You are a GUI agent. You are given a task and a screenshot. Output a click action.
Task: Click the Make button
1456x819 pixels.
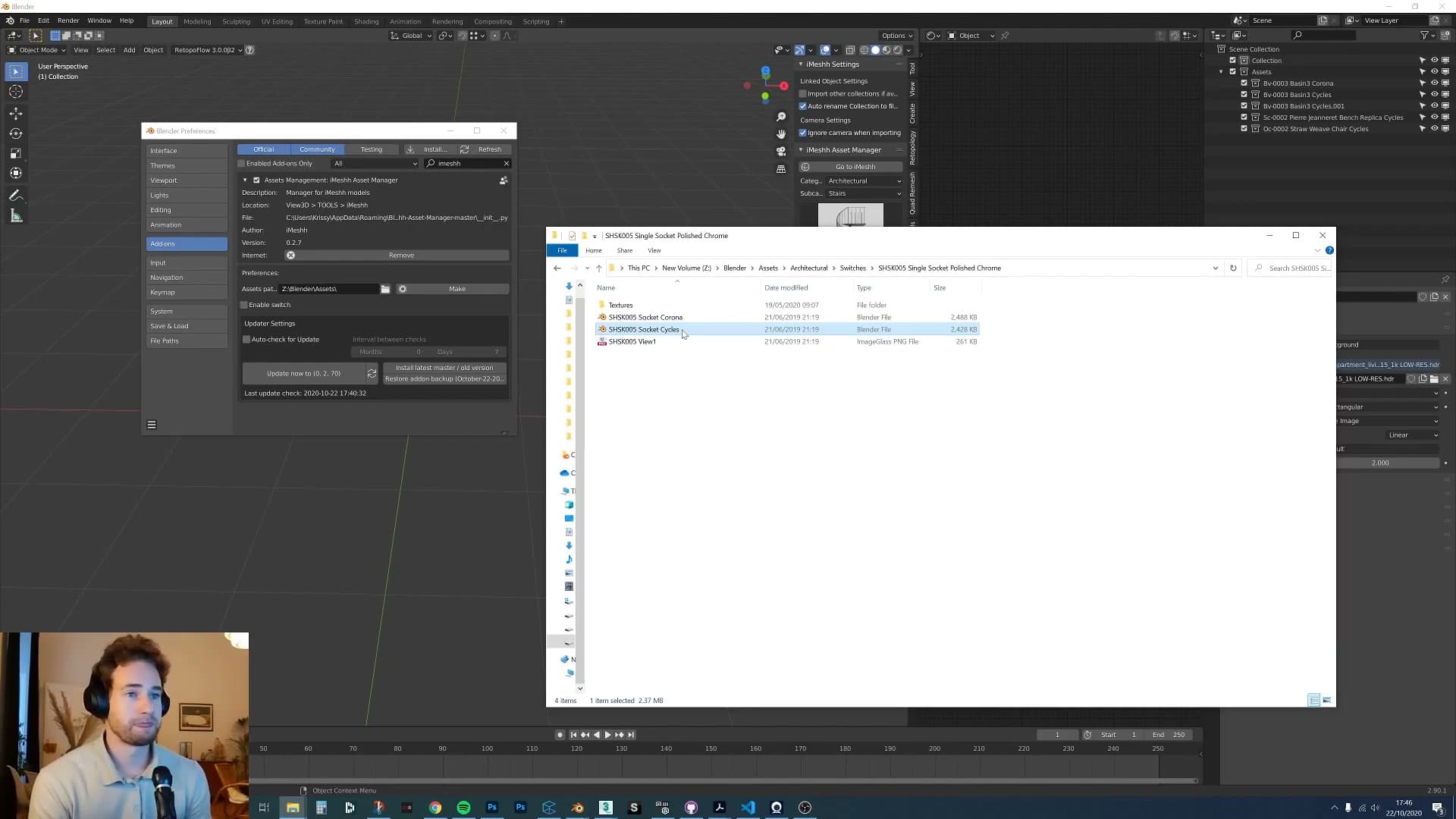453,289
